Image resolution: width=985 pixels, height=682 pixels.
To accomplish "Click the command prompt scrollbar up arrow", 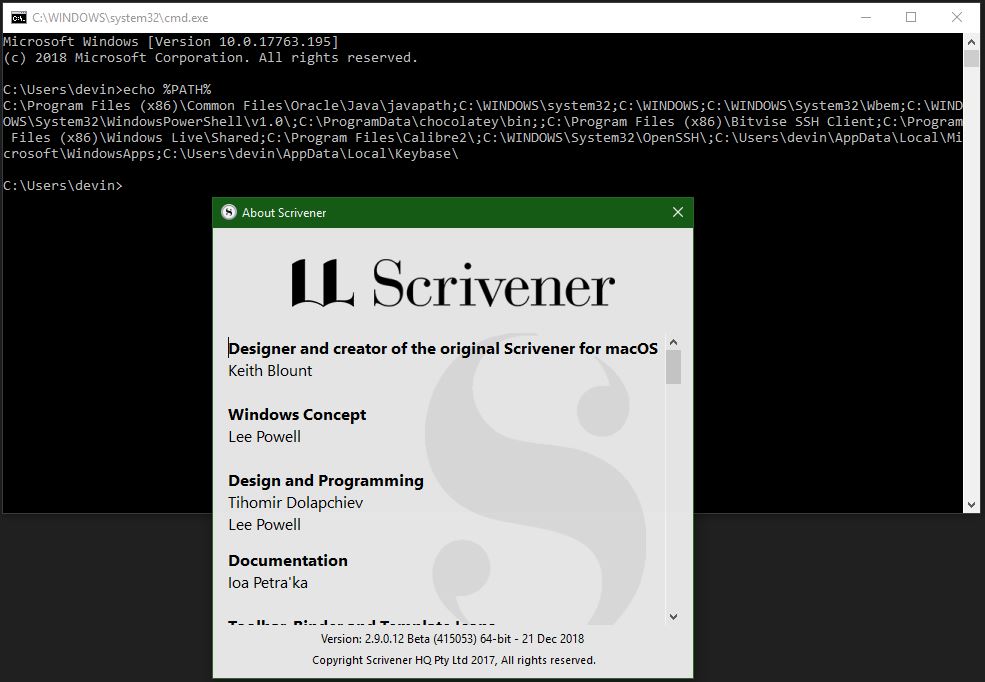I will pyautogui.click(x=971, y=41).
